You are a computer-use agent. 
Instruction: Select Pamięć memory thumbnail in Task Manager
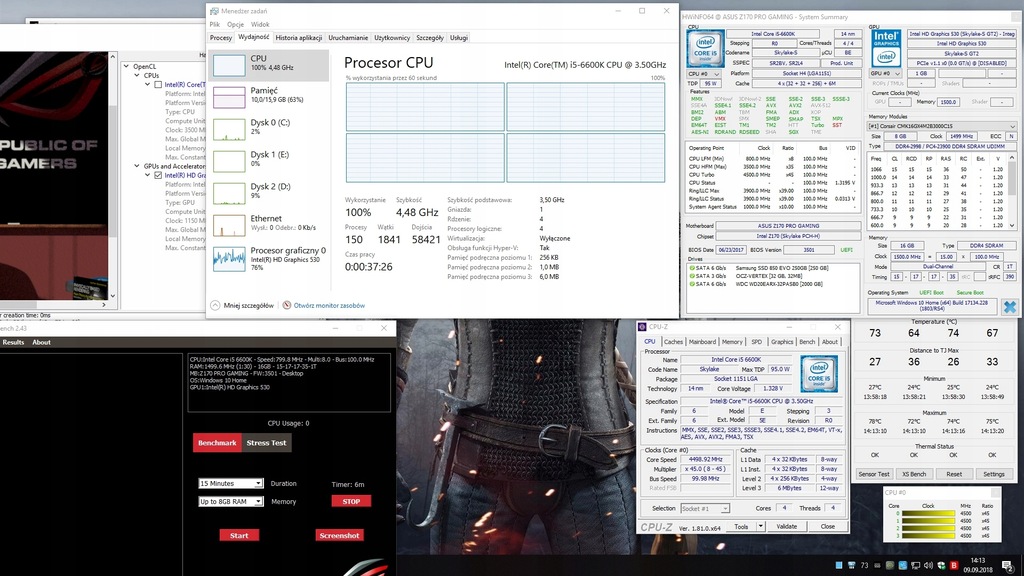coord(229,97)
